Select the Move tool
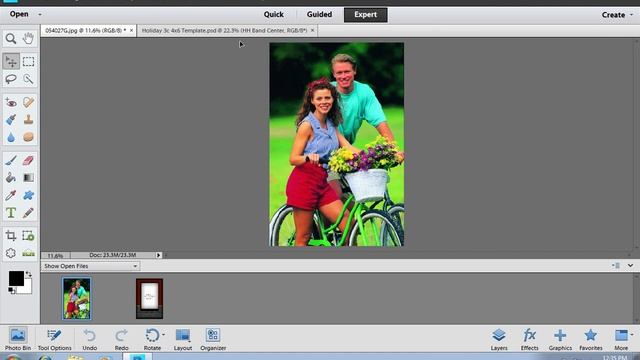This screenshot has height=360, width=640. click(11, 62)
